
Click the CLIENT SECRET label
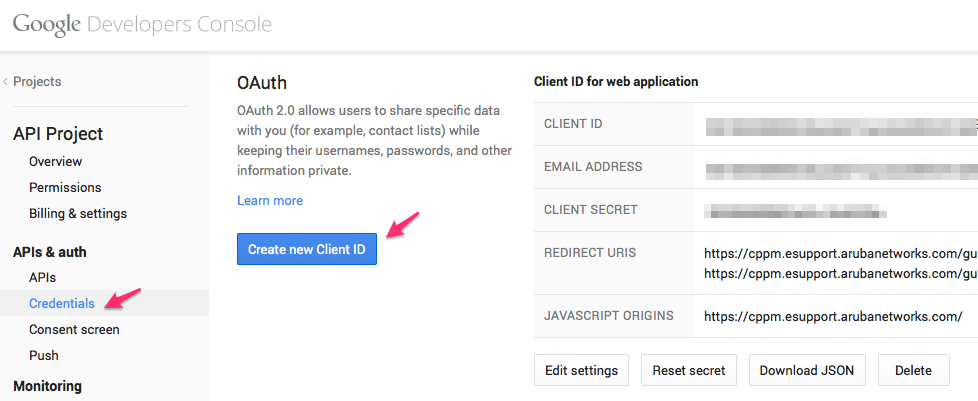591,210
